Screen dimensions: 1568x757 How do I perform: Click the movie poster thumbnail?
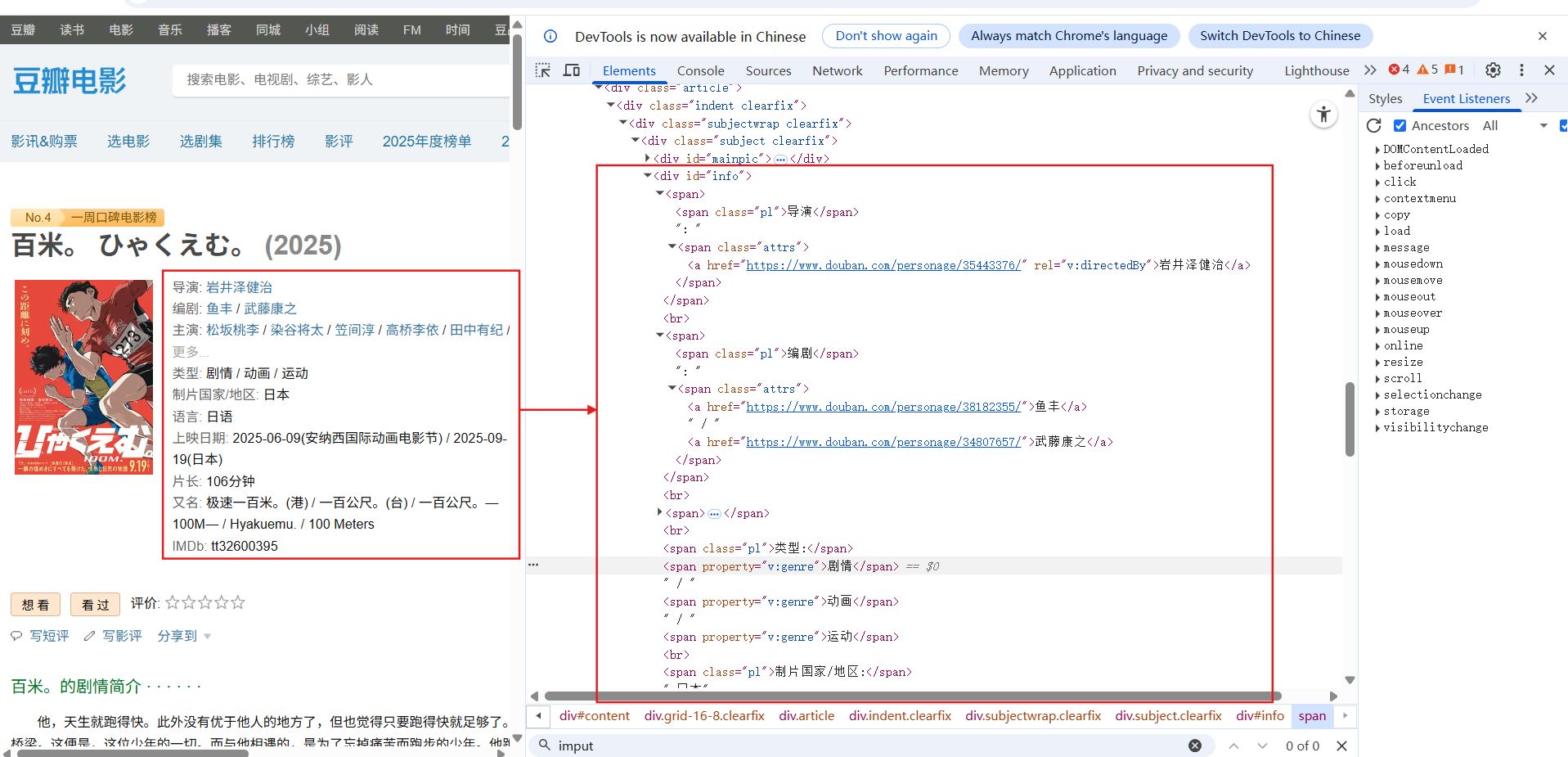(84, 377)
